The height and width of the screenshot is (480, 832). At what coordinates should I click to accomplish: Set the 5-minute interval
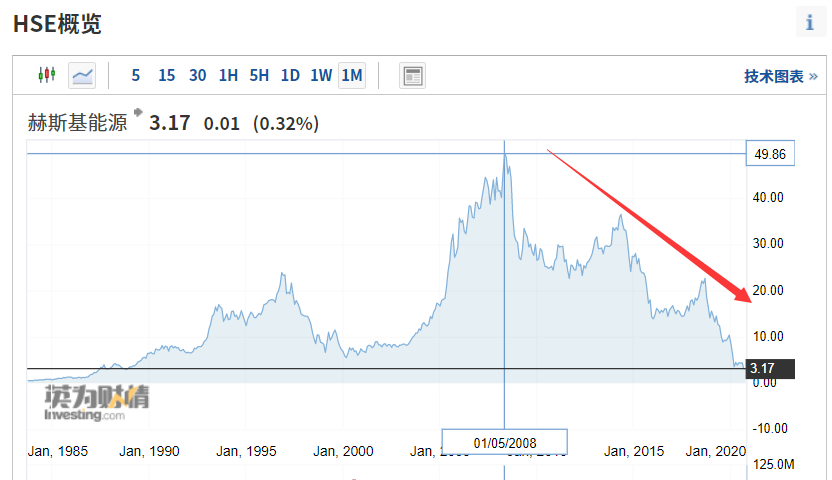click(135, 75)
